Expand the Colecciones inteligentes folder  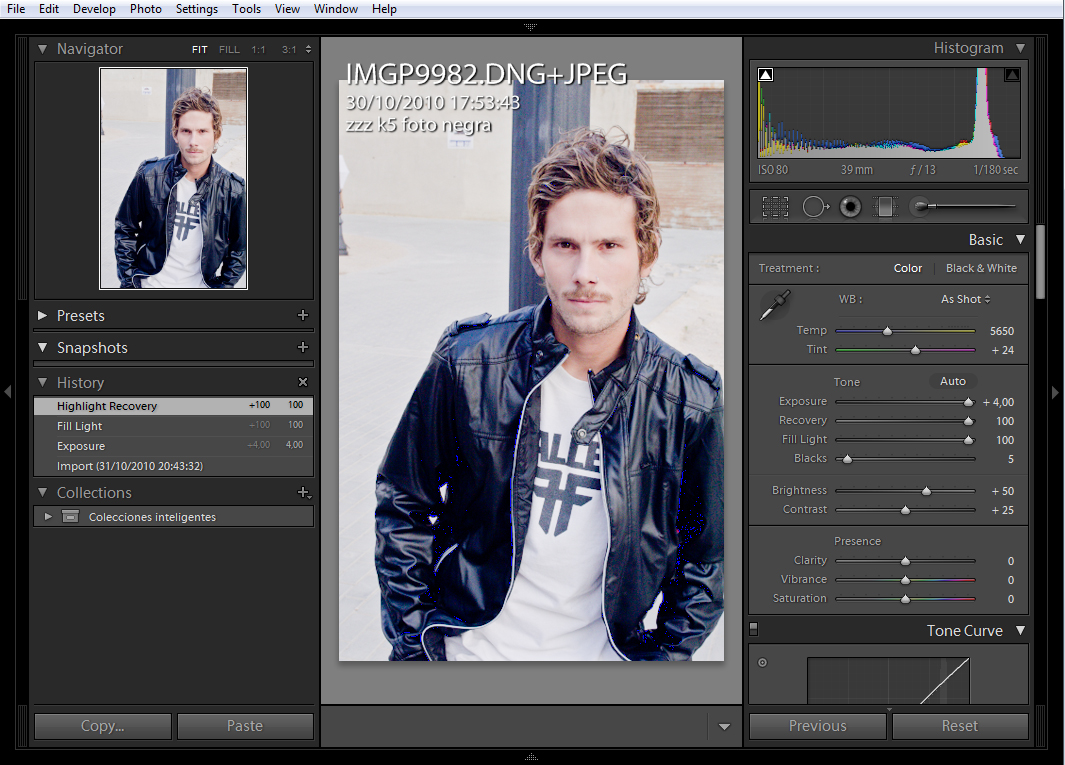48,517
